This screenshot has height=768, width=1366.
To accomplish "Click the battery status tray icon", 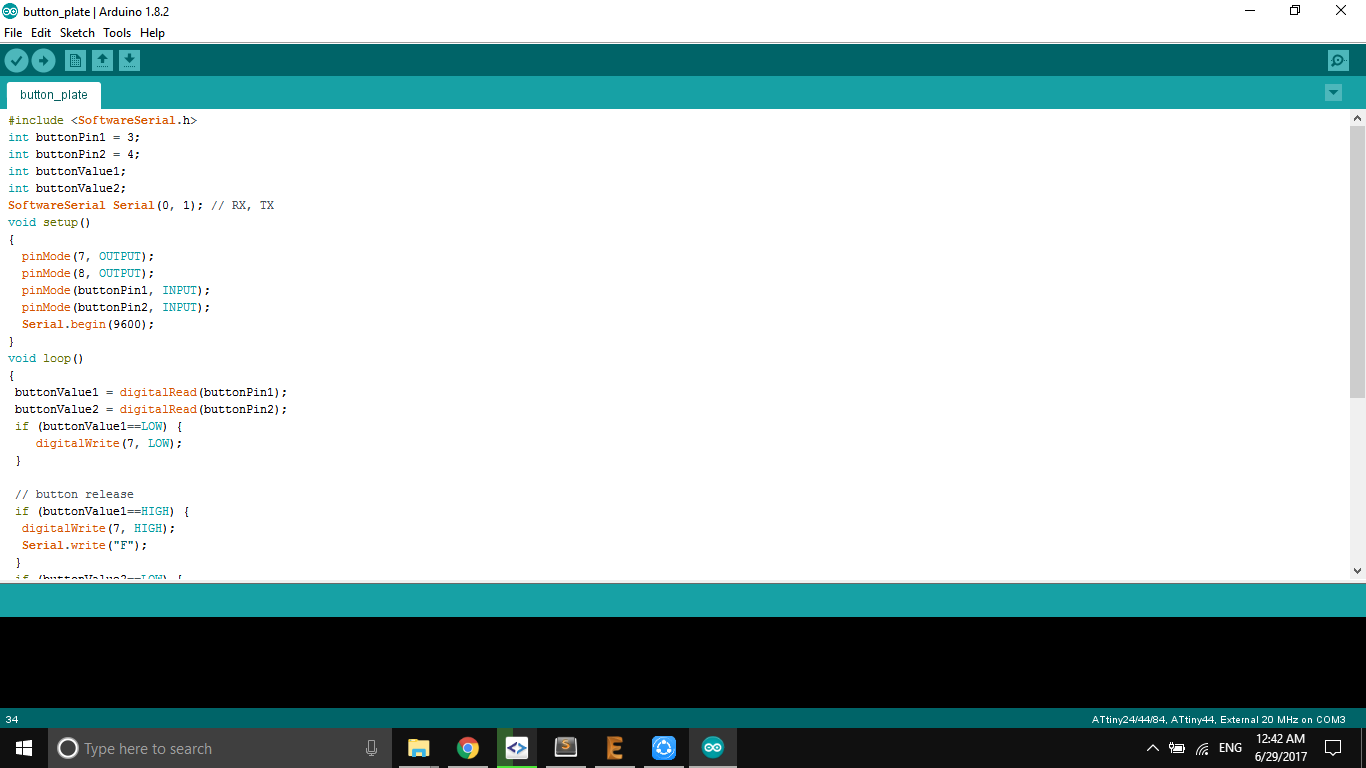I will [x=1177, y=748].
